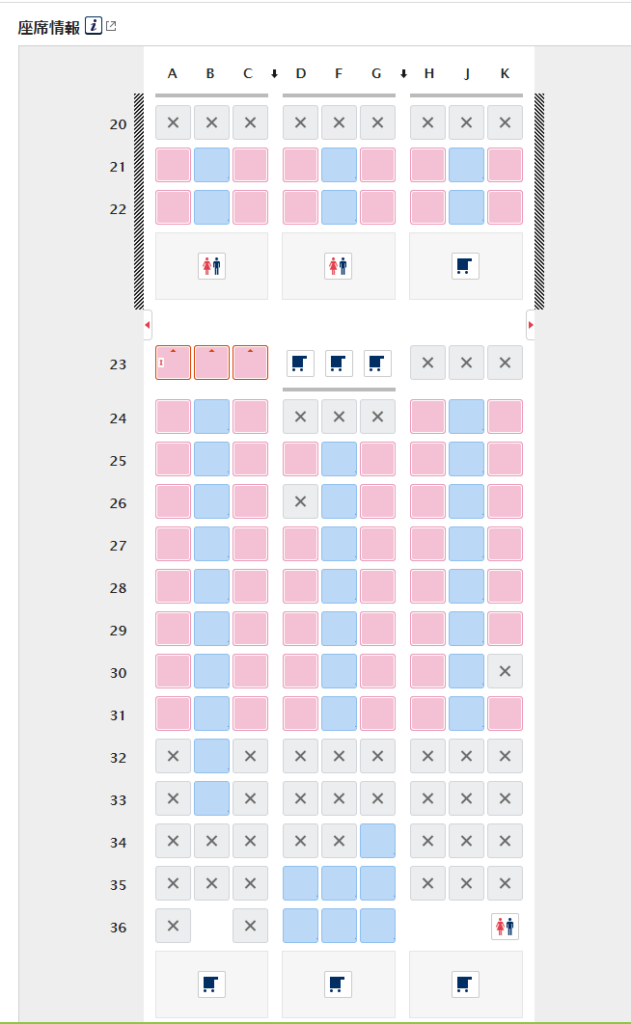Select pink window seat 25K

505,460
